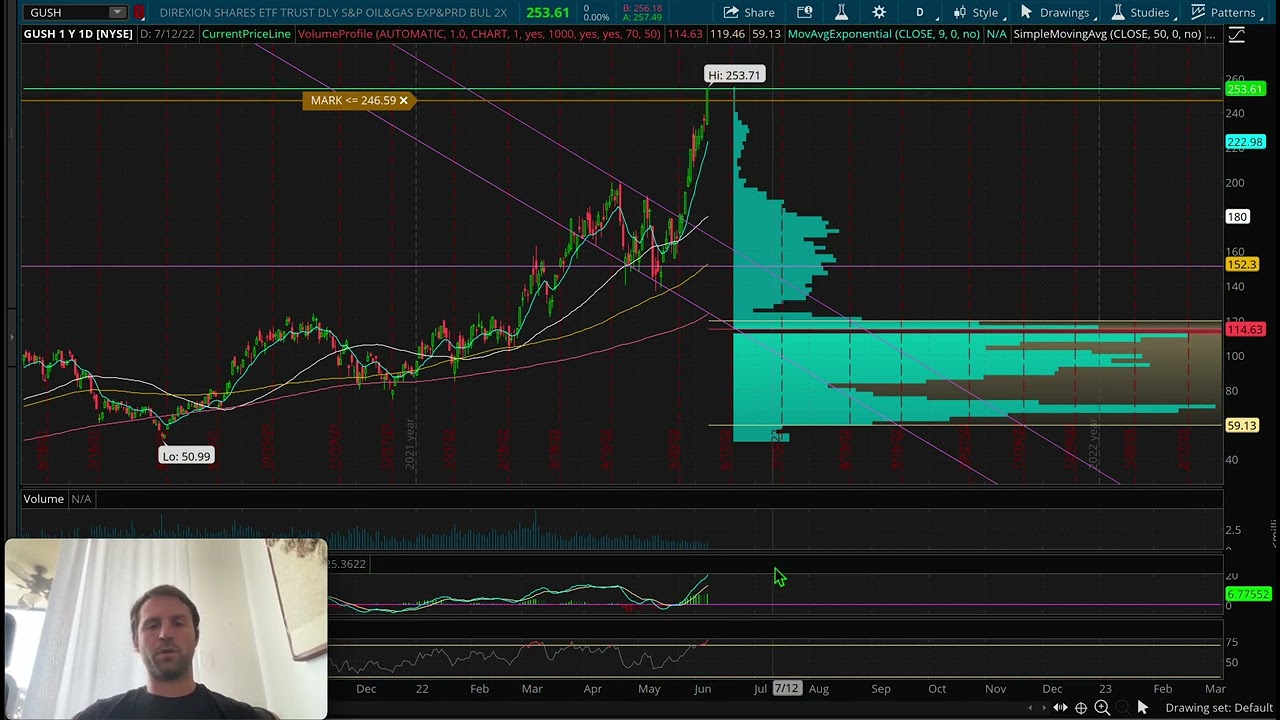Viewport: 1280px width, 720px height.
Task: Select the pointer cursor tool icon
Action: [x=1143, y=708]
